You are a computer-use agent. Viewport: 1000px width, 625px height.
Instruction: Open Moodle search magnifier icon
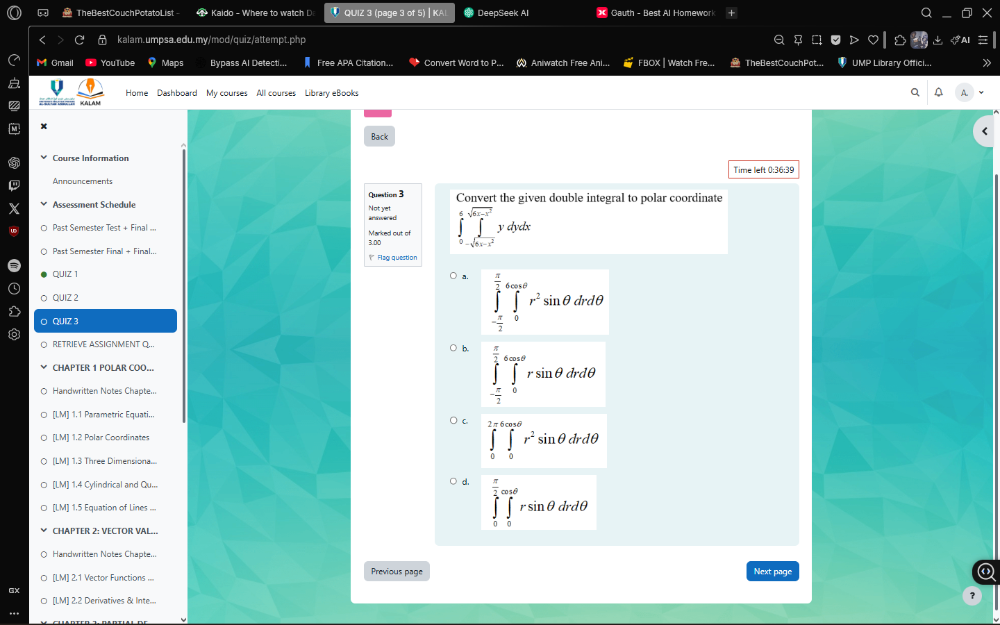tap(914, 92)
